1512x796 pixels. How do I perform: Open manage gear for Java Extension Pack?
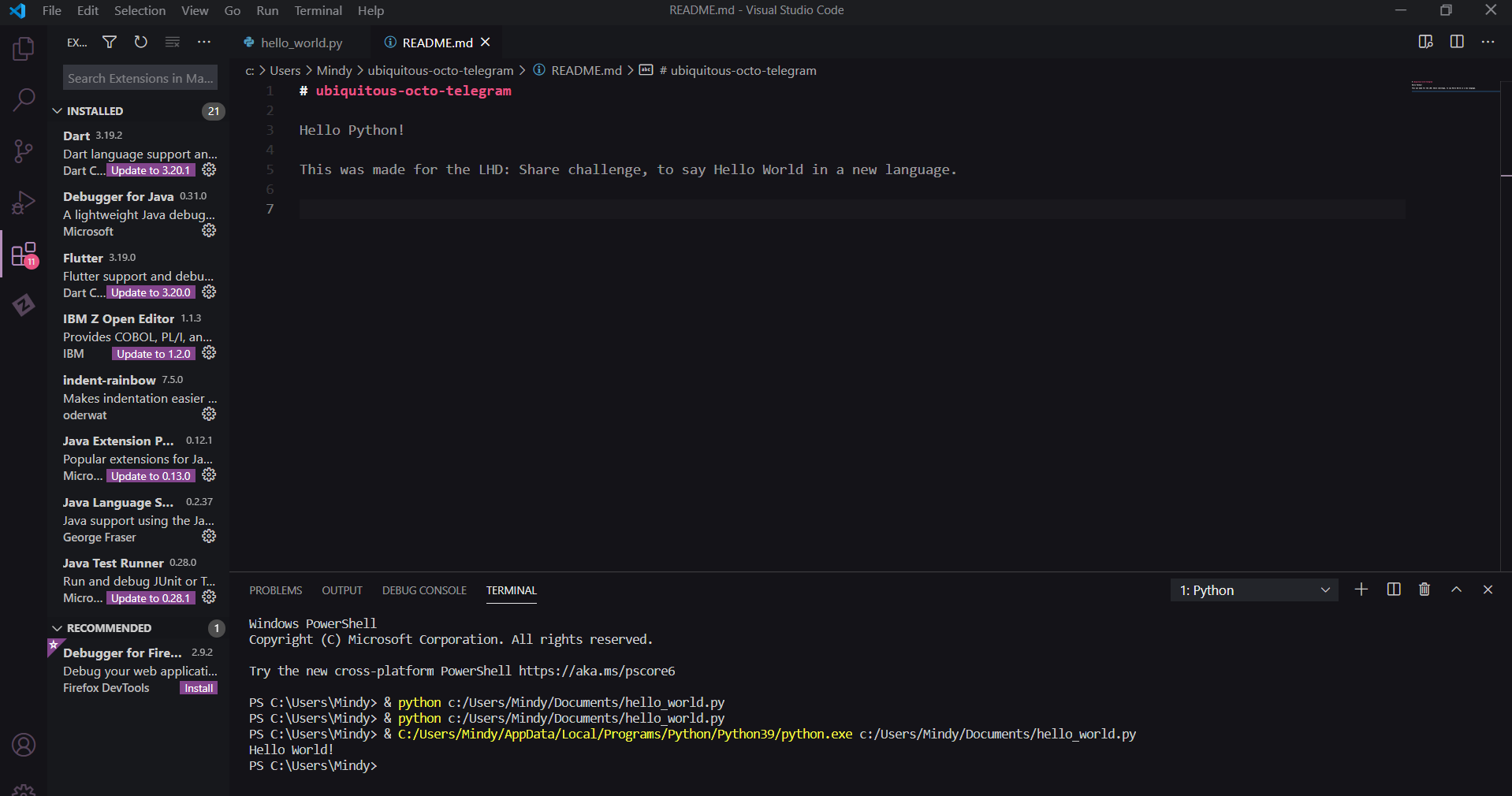point(209,475)
